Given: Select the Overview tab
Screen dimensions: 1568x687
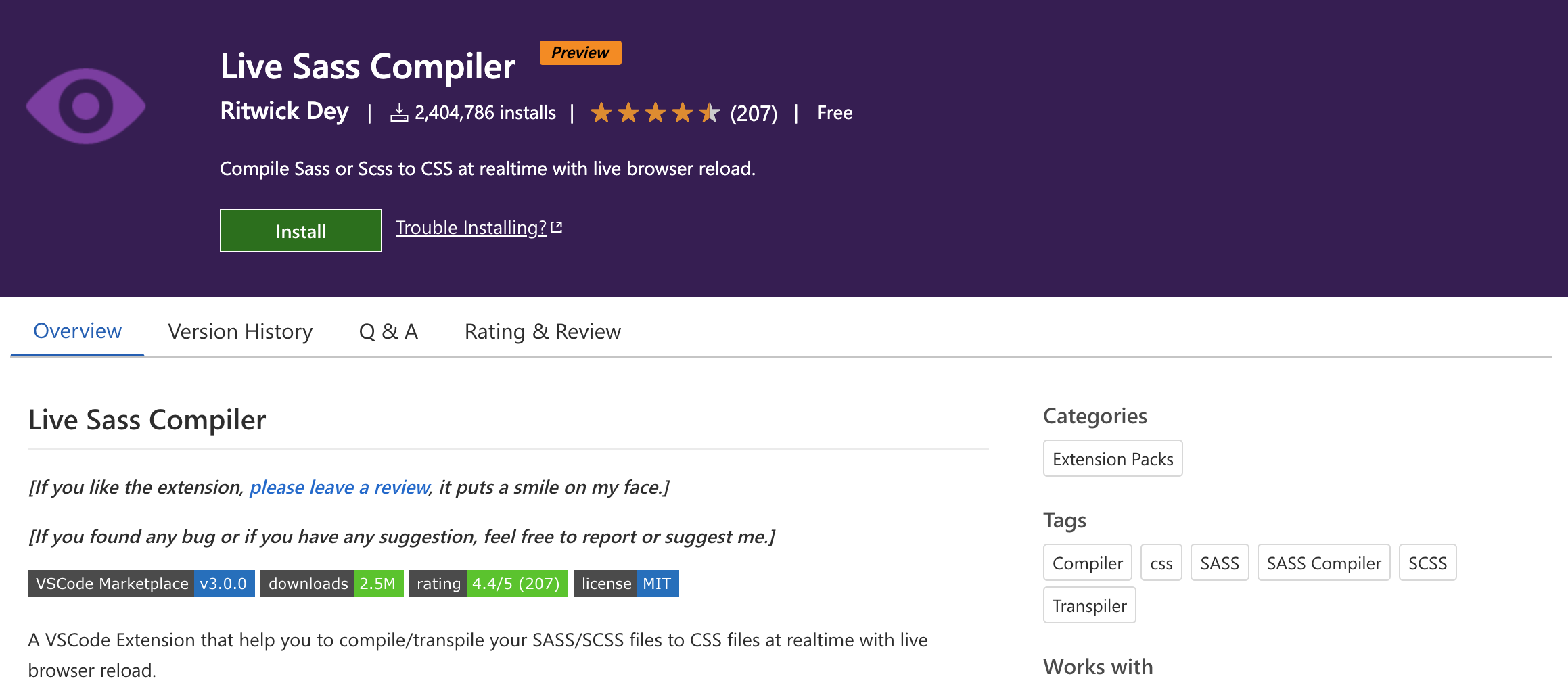Looking at the screenshot, I should 77,331.
